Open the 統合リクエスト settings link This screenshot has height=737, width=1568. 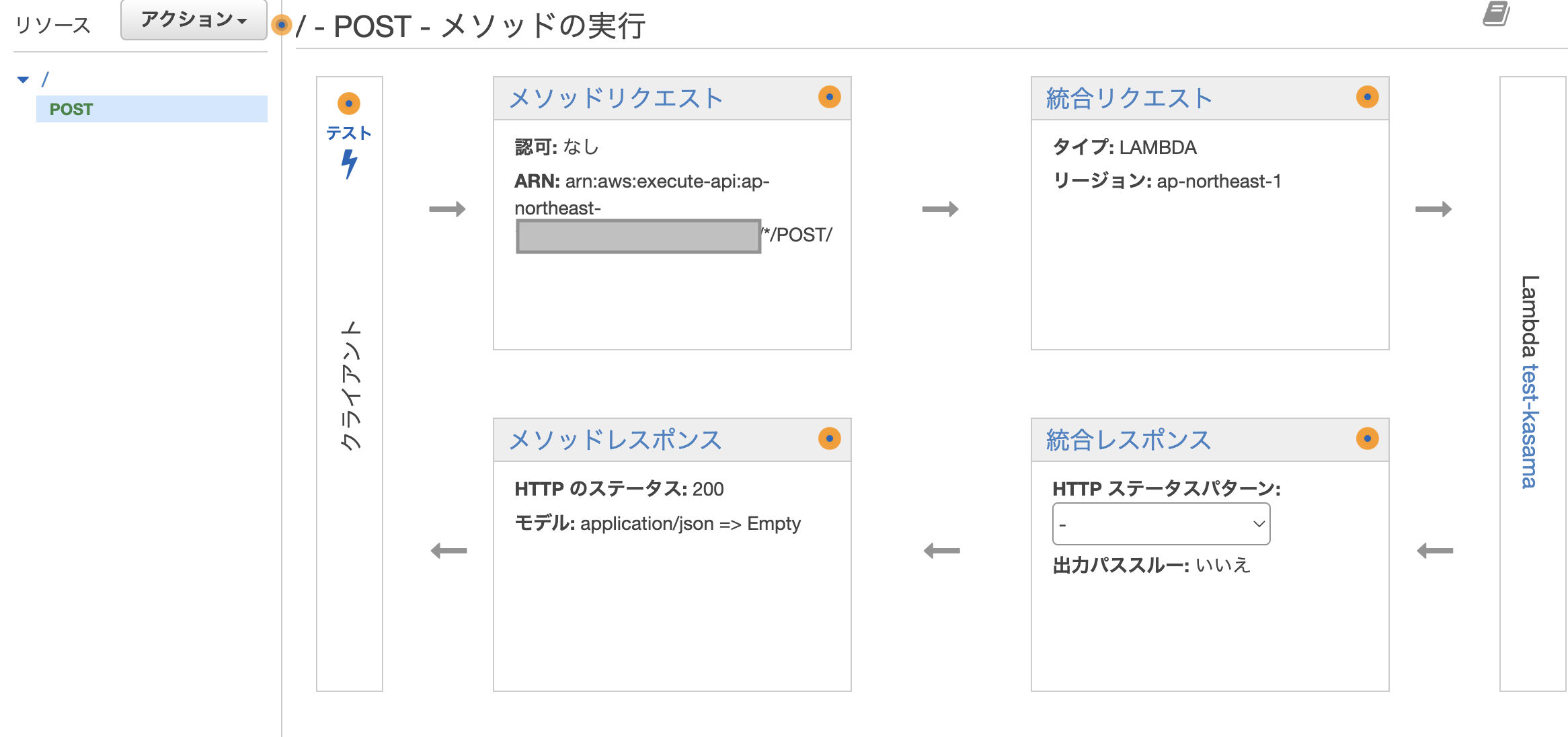click(x=1130, y=98)
